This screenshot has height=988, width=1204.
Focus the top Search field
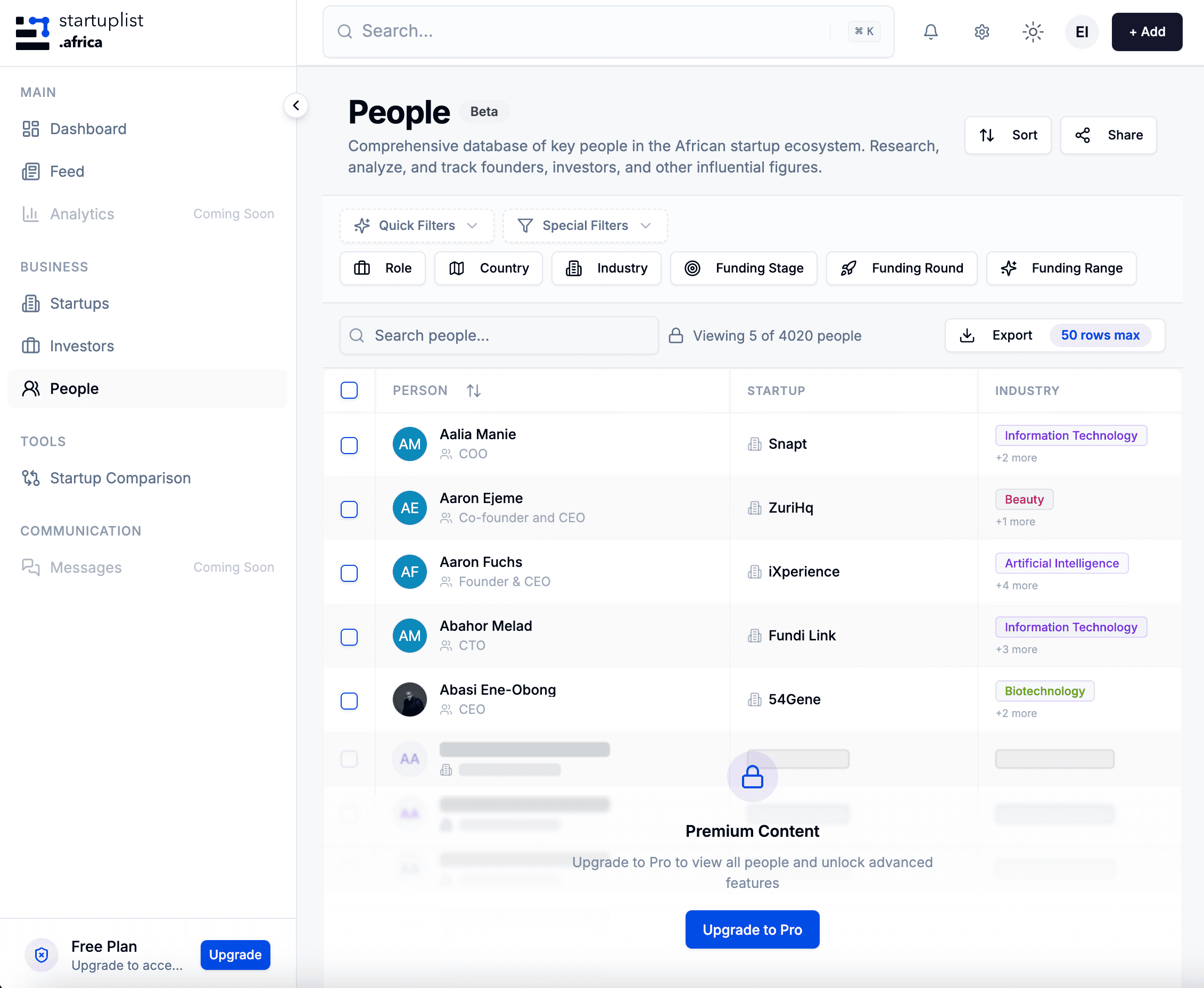608,32
